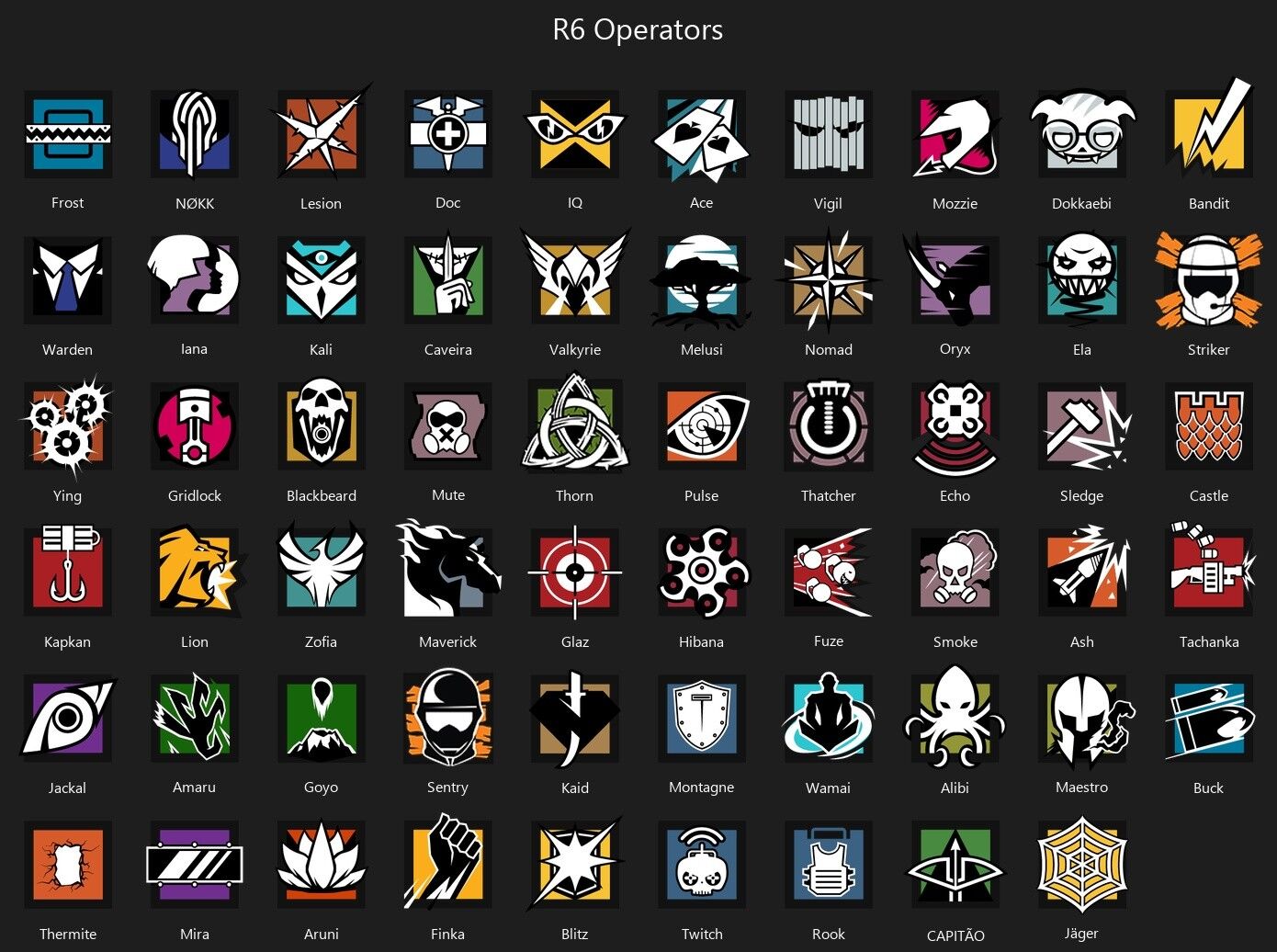The width and height of the screenshot is (1277, 952).
Task: Select the Mira black mirror icon
Action: pos(195,865)
